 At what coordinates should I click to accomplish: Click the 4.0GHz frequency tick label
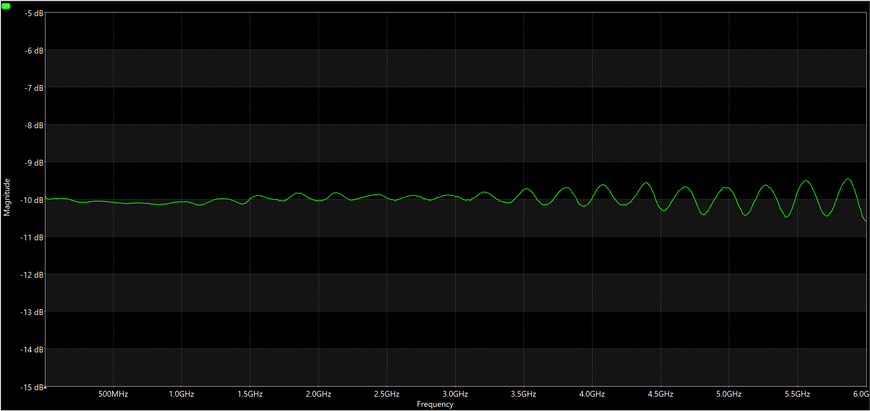[592, 394]
